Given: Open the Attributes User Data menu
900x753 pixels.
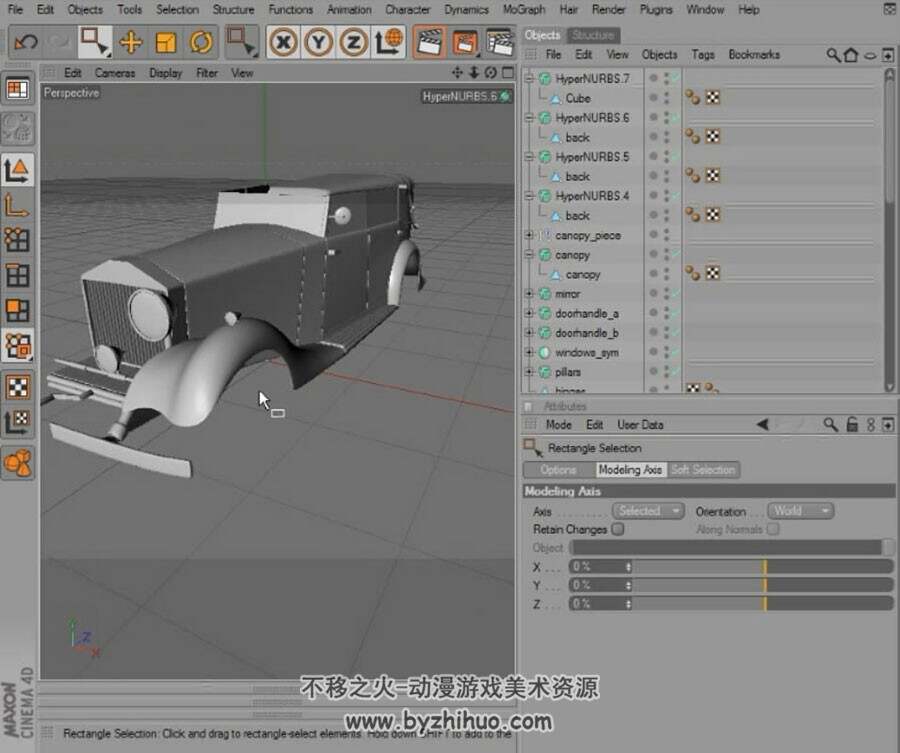Looking at the screenshot, I should (x=640, y=425).
